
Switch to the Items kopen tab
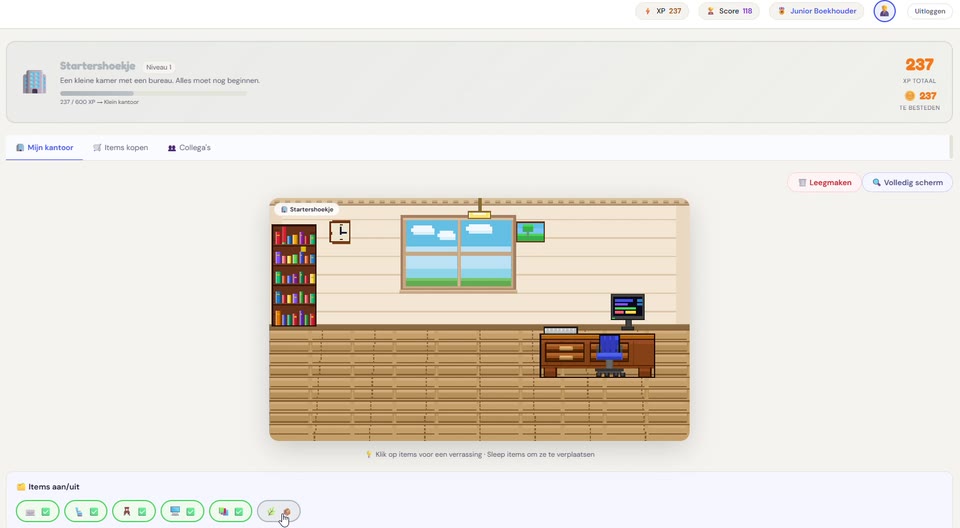tap(121, 148)
